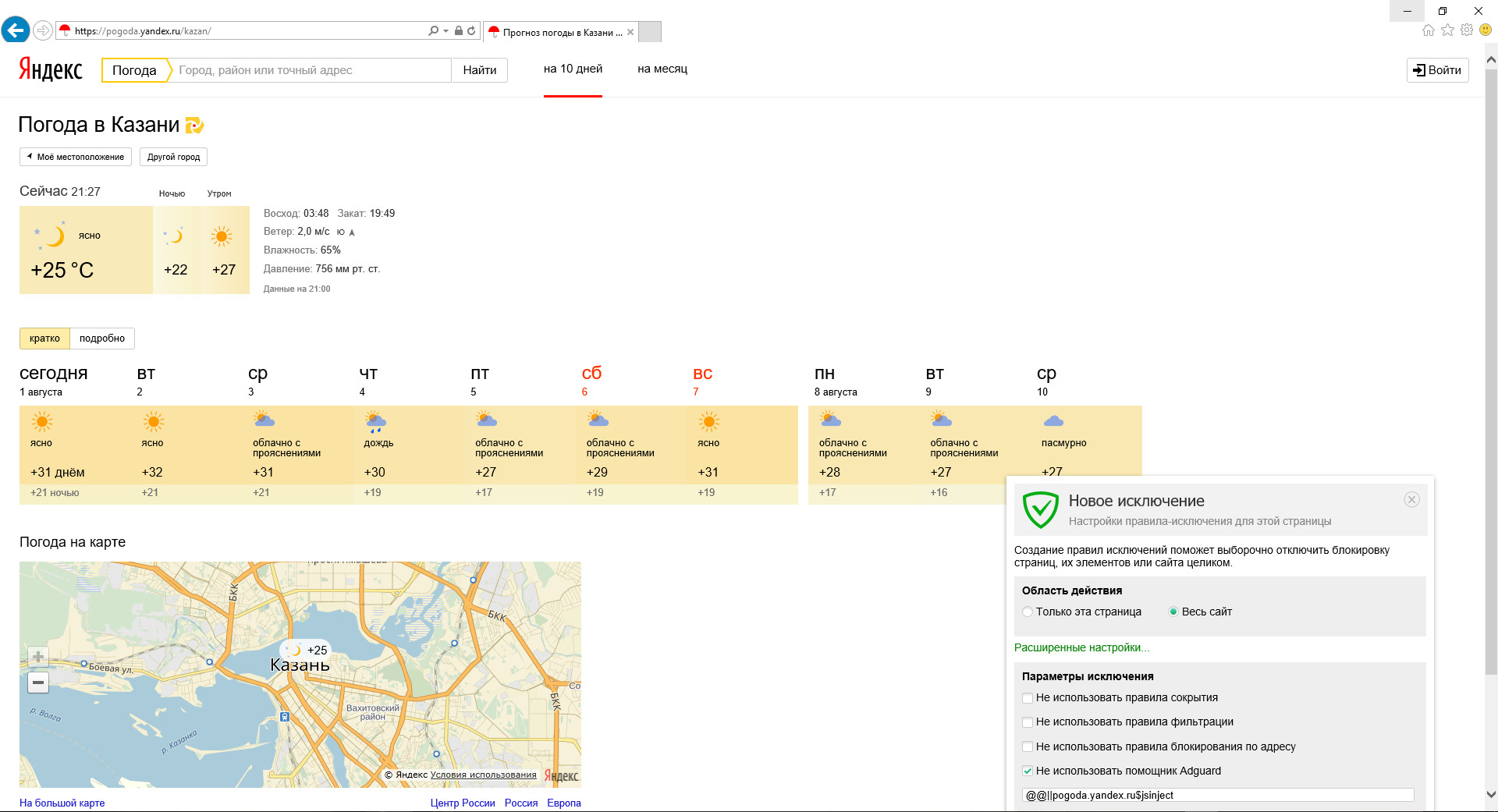Switch to на месяц tab
Viewport: 1498px width, 812px height.
pos(662,69)
